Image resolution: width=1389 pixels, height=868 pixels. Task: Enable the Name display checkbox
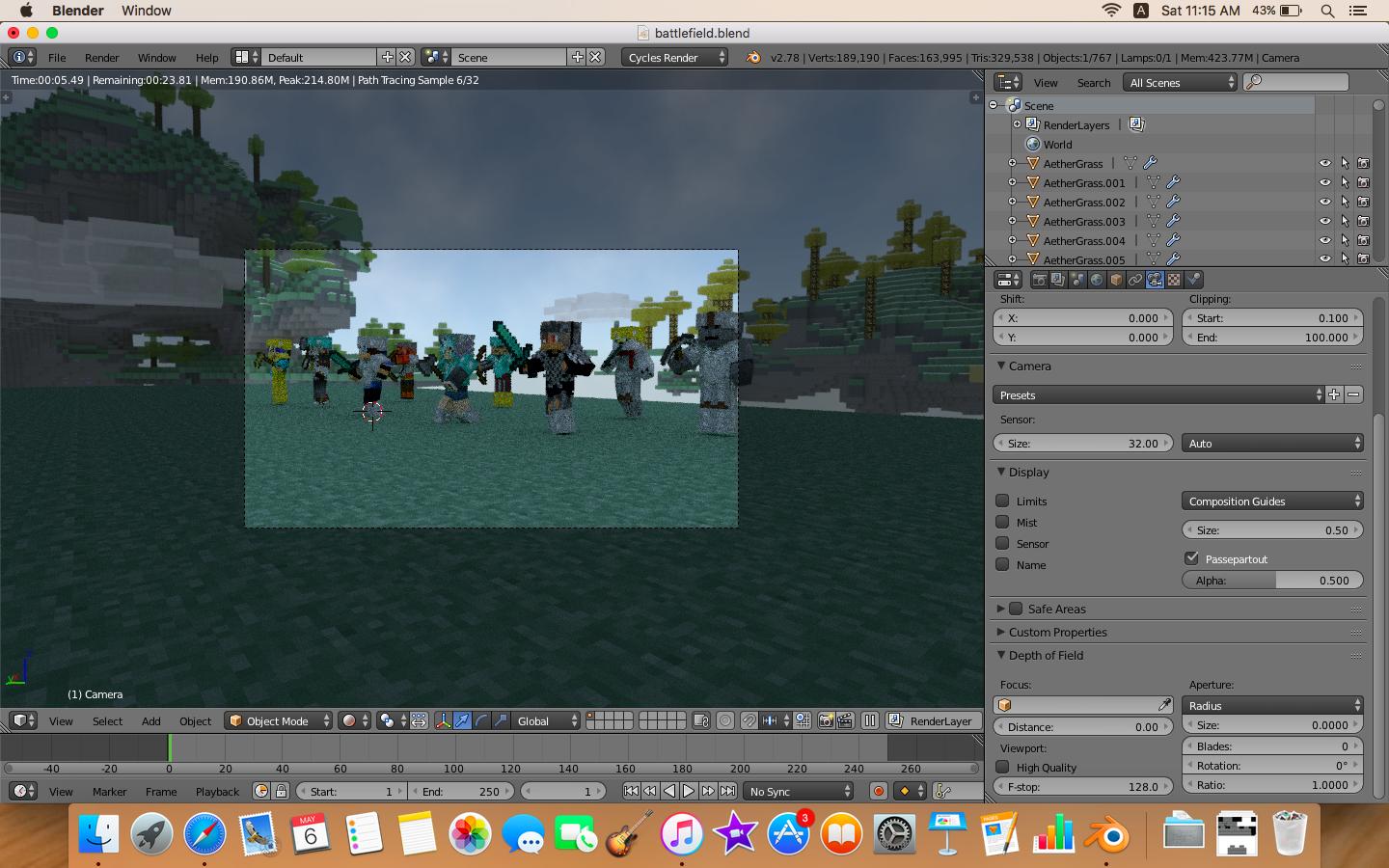click(x=1002, y=564)
